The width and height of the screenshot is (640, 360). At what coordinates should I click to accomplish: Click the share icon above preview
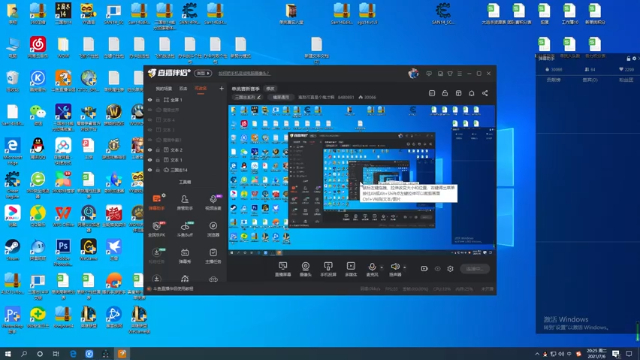pos(485,93)
